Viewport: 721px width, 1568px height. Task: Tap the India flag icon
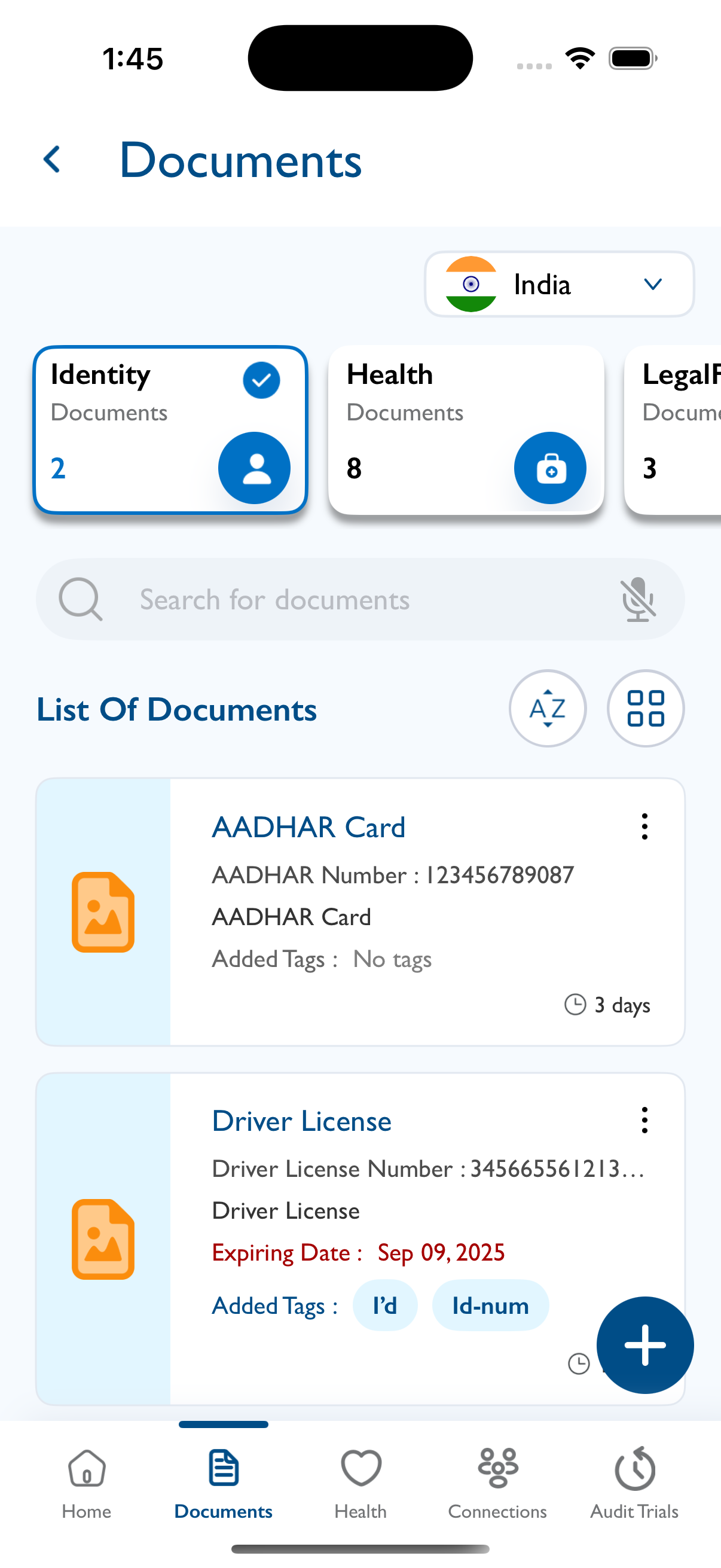click(x=471, y=284)
